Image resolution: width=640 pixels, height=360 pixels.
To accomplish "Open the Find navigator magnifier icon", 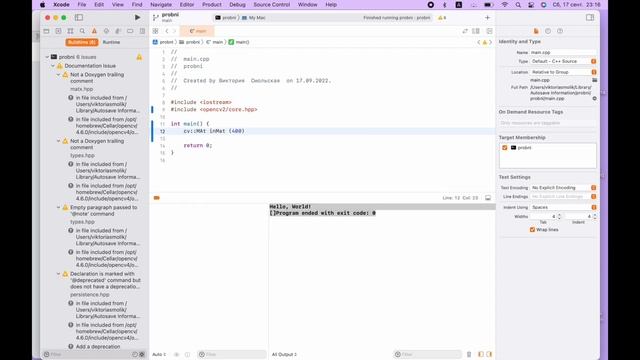I will pos(82,31).
